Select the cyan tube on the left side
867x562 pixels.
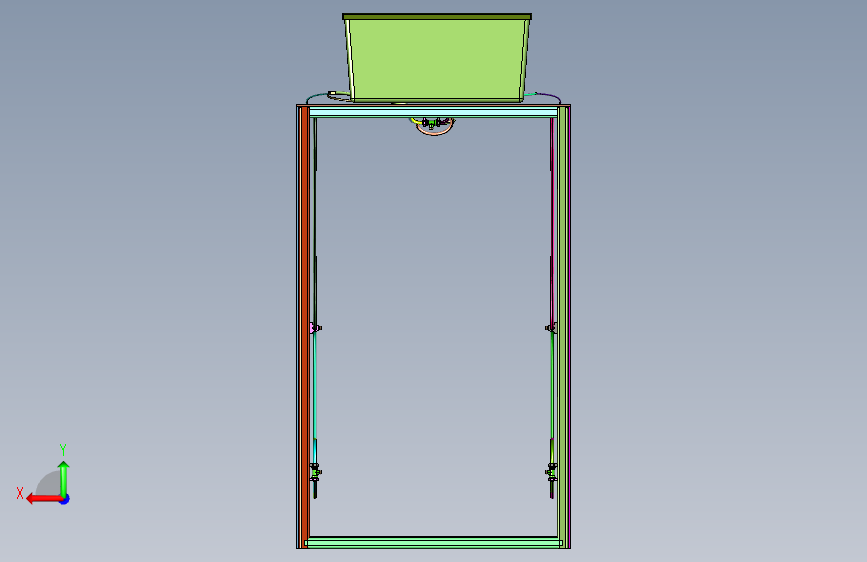pyautogui.click(x=315, y=387)
